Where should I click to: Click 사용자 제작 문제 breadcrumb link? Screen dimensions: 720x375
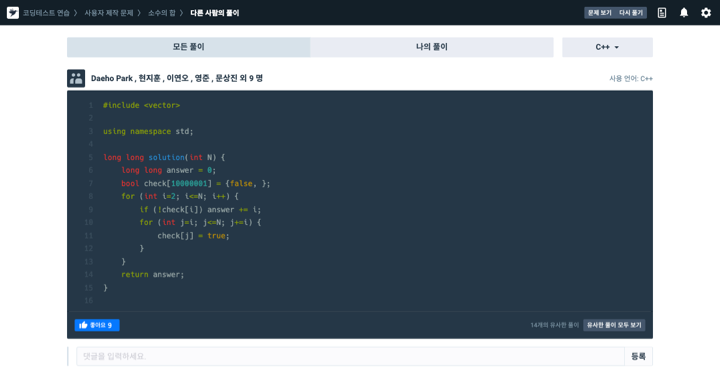[109, 13]
